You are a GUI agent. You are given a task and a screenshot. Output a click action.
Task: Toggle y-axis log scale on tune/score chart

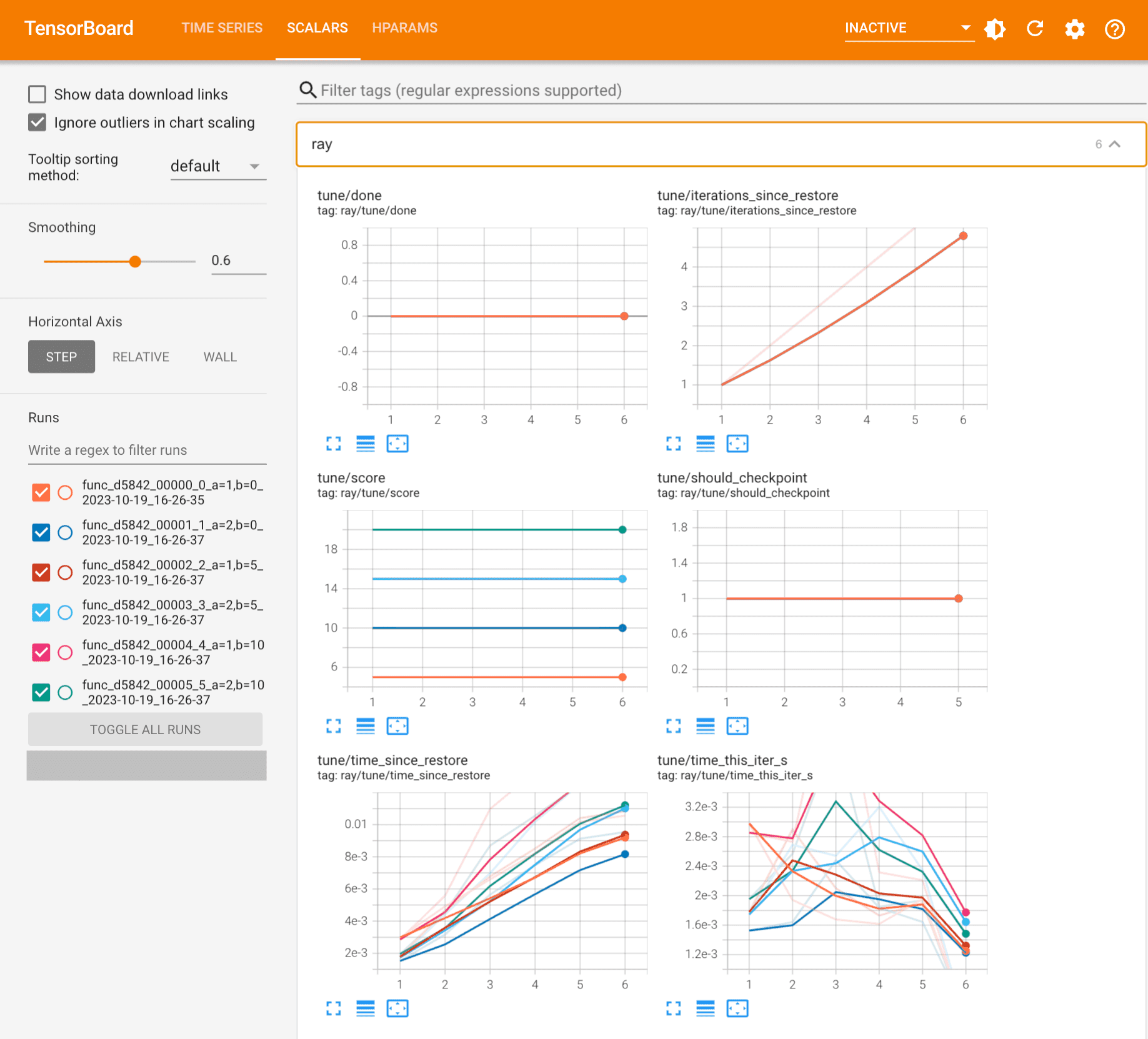366,726
